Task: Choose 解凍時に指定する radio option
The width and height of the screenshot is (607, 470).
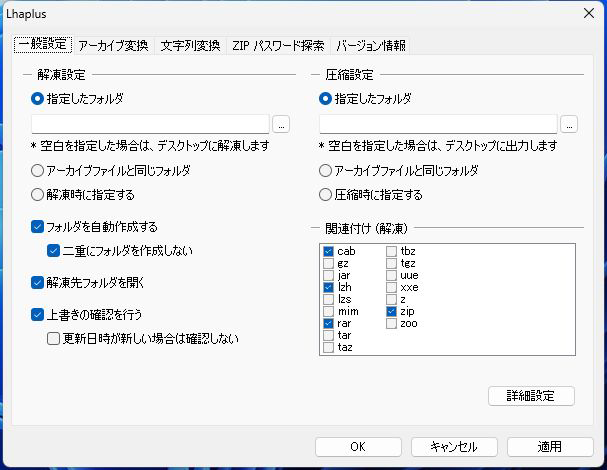Action: pos(38,195)
